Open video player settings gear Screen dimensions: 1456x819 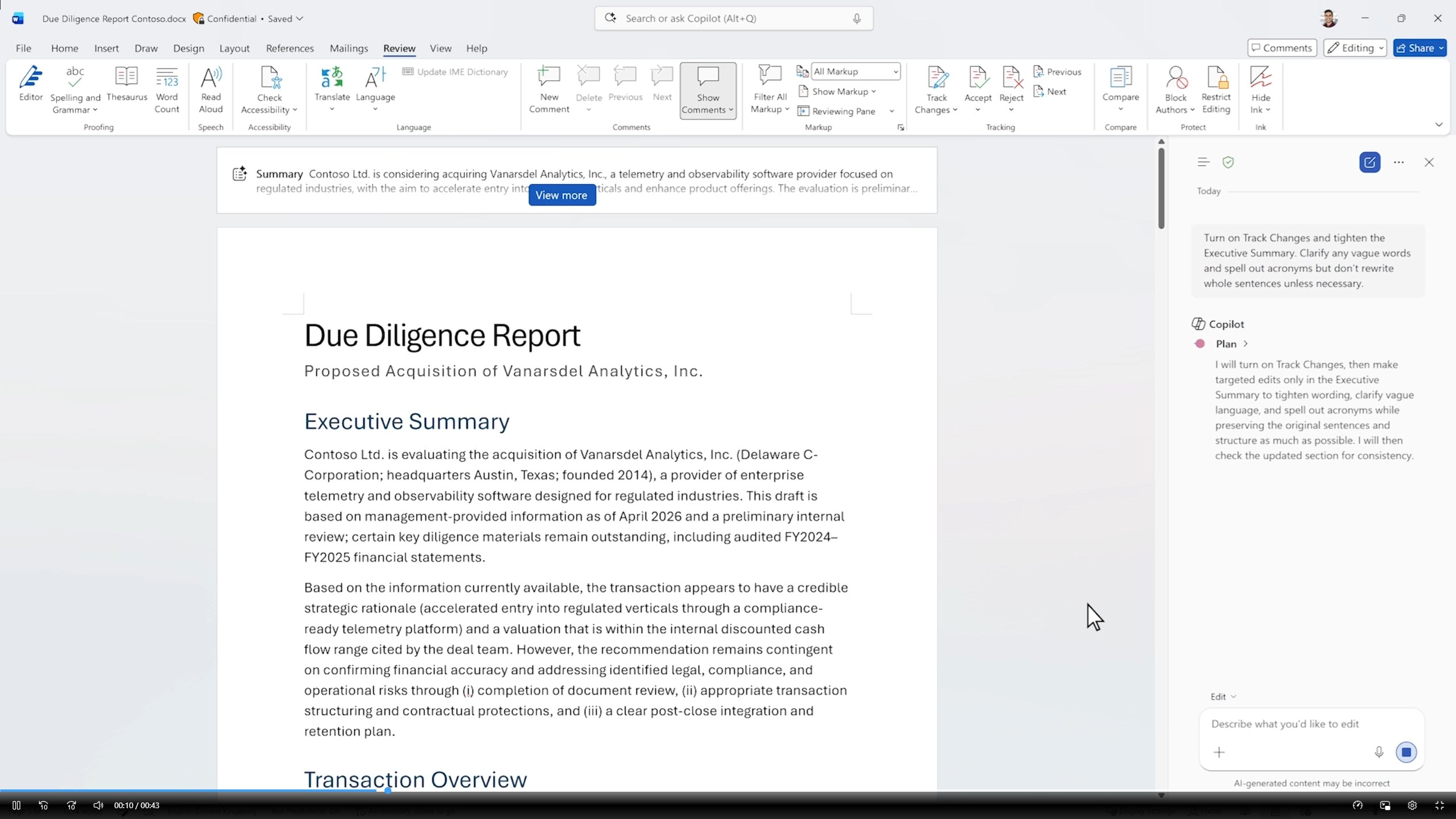[x=1412, y=805]
